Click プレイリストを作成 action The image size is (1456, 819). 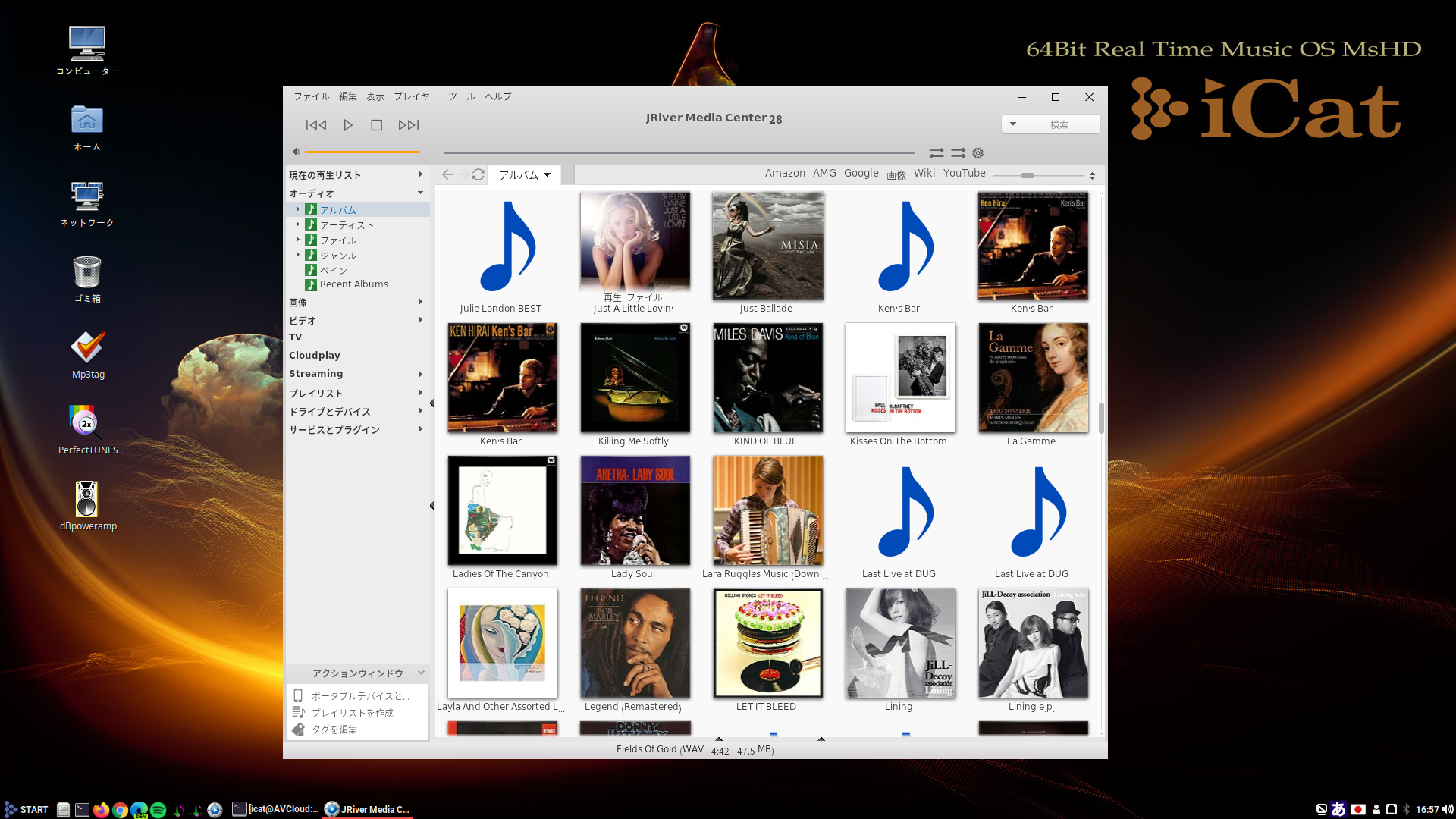click(x=352, y=713)
